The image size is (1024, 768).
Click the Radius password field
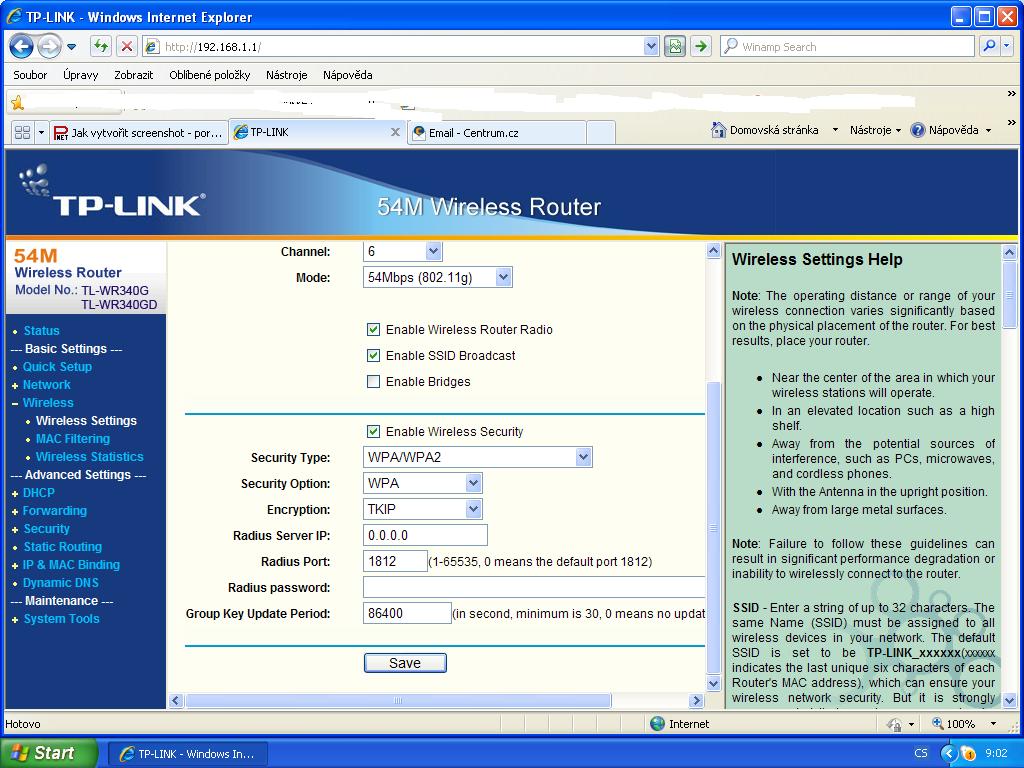534,588
